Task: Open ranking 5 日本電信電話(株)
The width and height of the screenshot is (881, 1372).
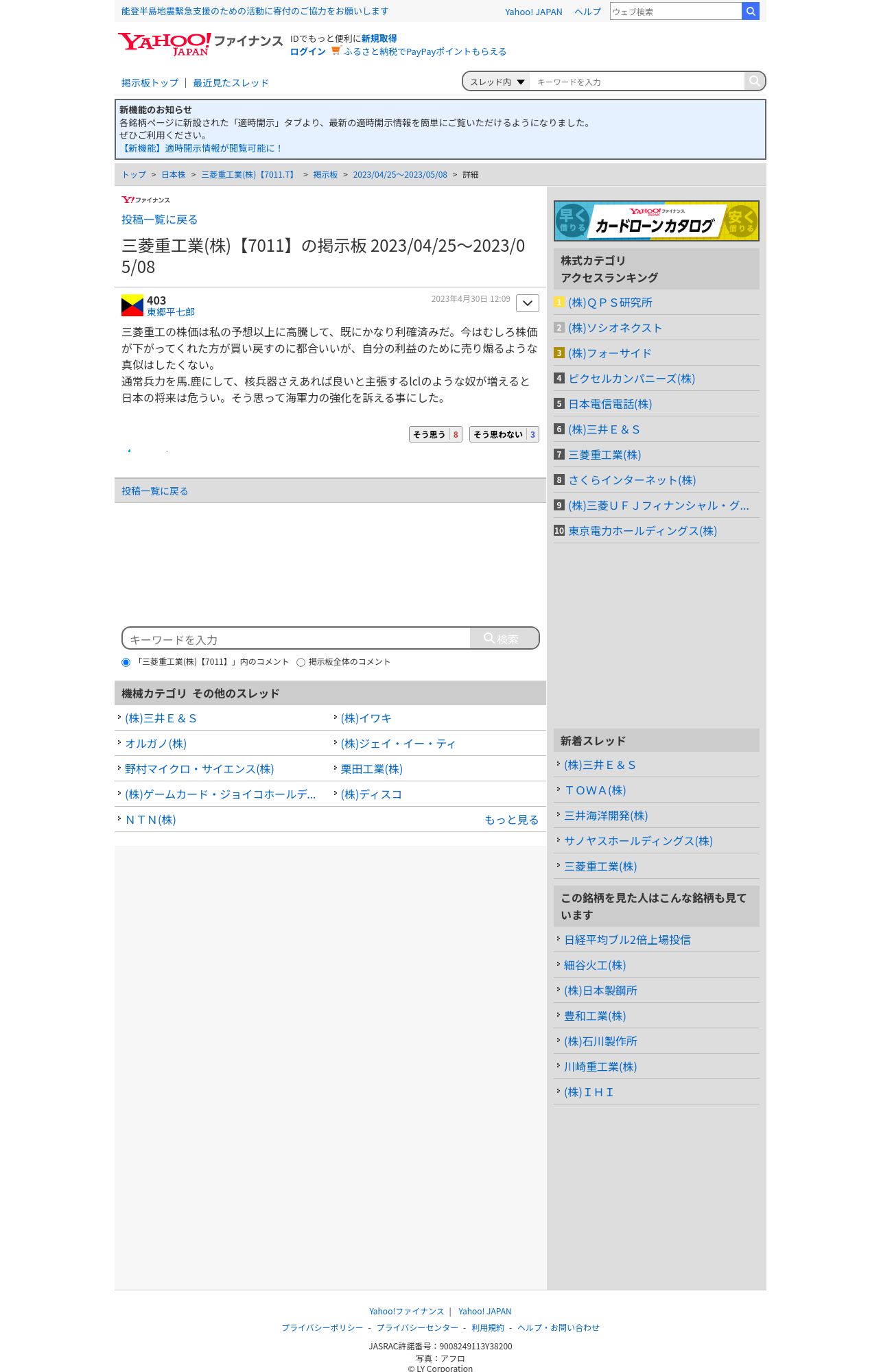Action: [x=610, y=404]
